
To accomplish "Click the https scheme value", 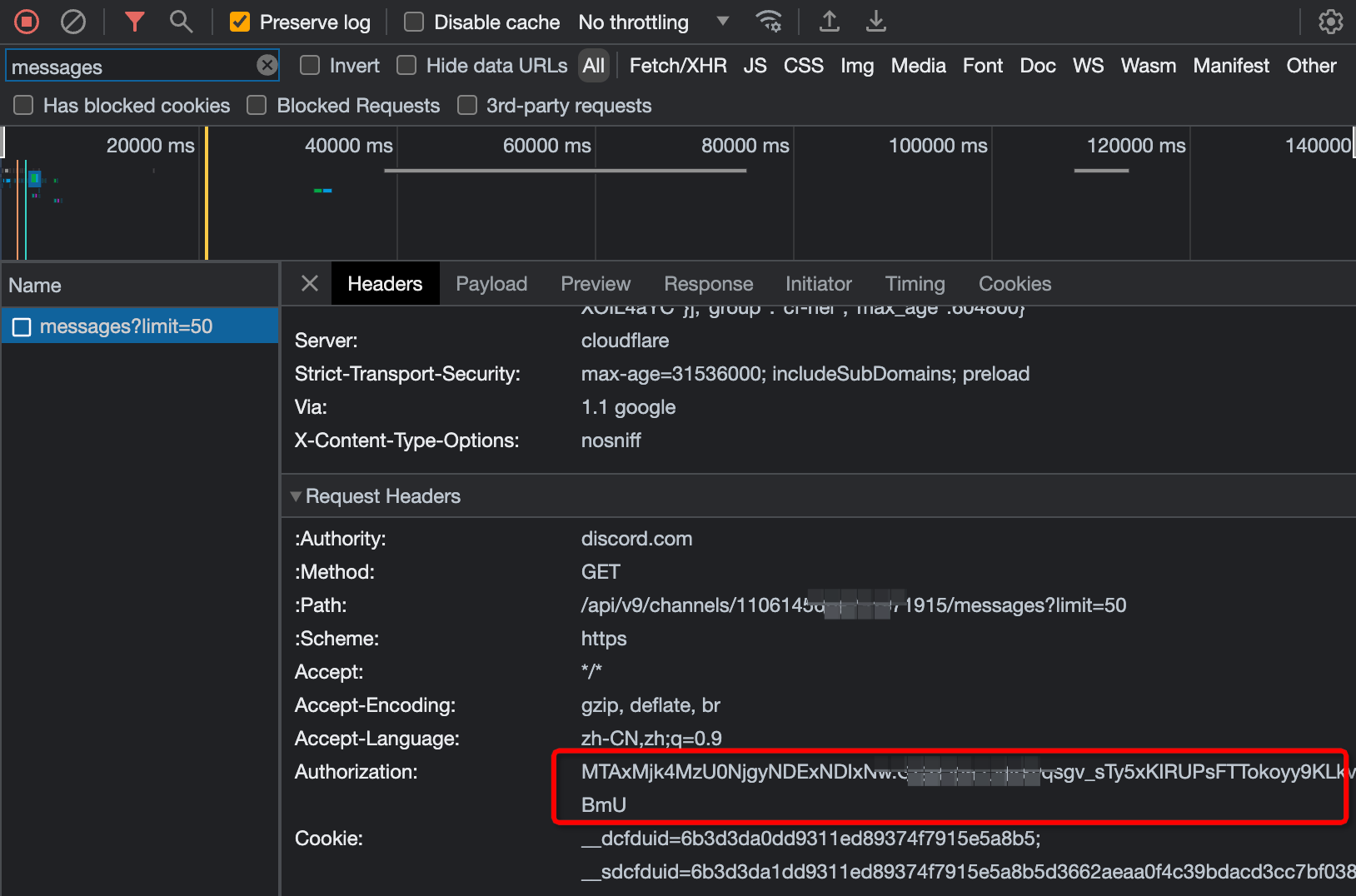I will pos(604,639).
